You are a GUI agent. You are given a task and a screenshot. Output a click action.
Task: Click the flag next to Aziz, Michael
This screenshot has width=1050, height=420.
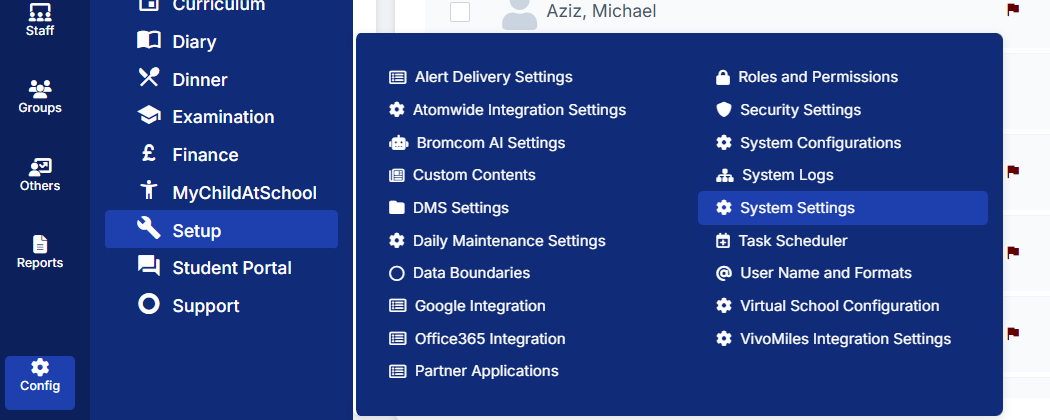point(1012,9)
